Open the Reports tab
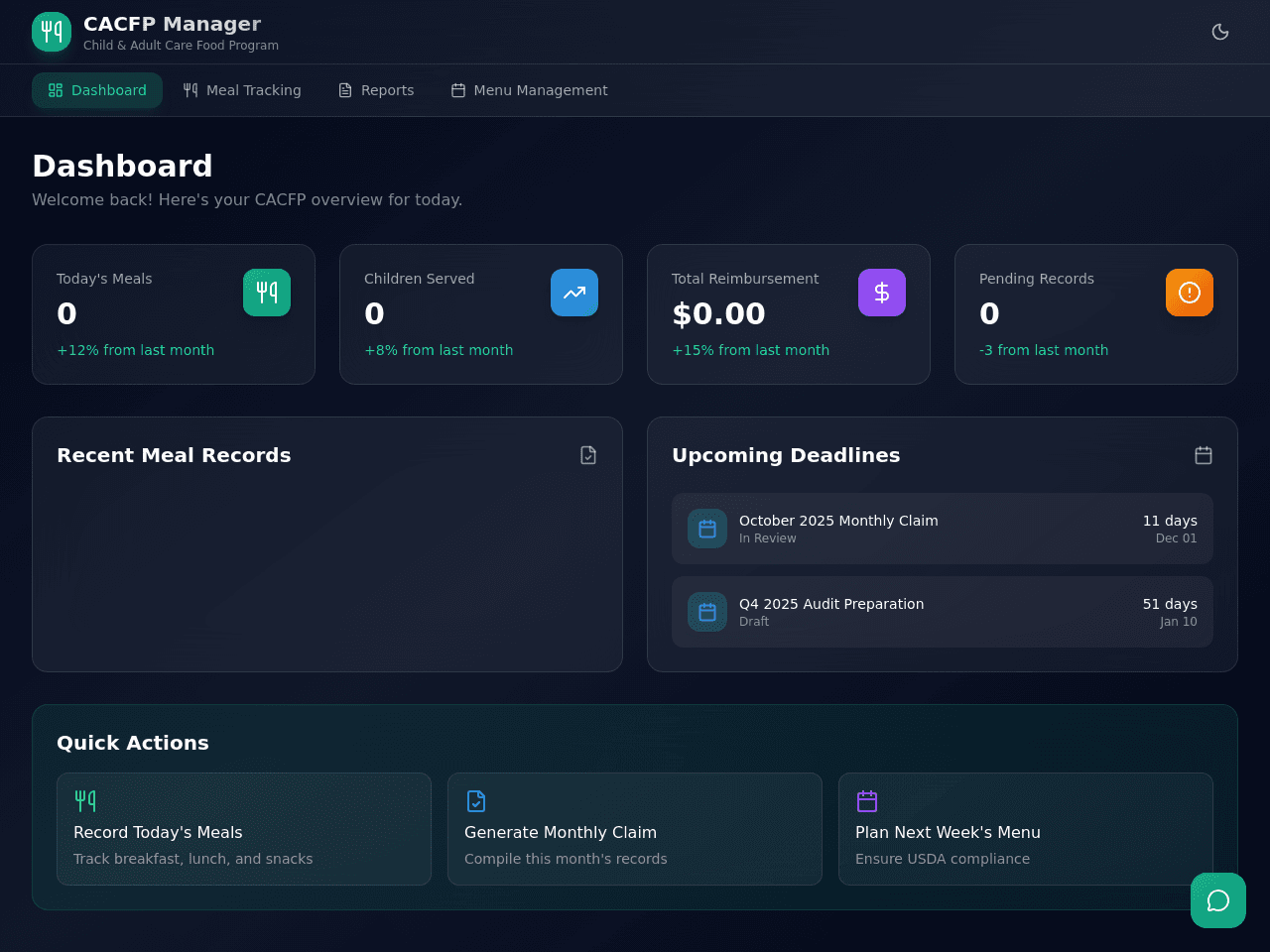This screenshot has height=952, width=1270. tap(376, 90)
